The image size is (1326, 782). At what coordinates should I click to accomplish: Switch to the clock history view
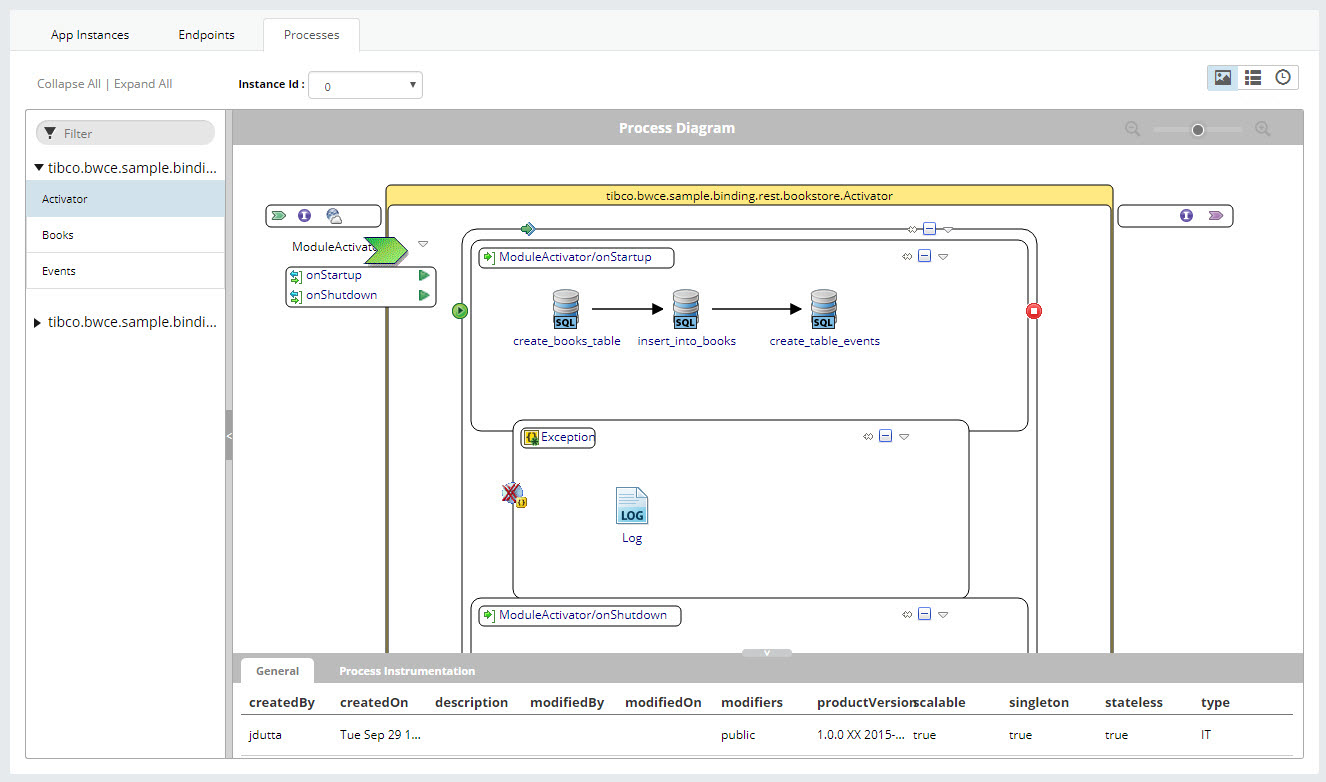point(1282,77)
